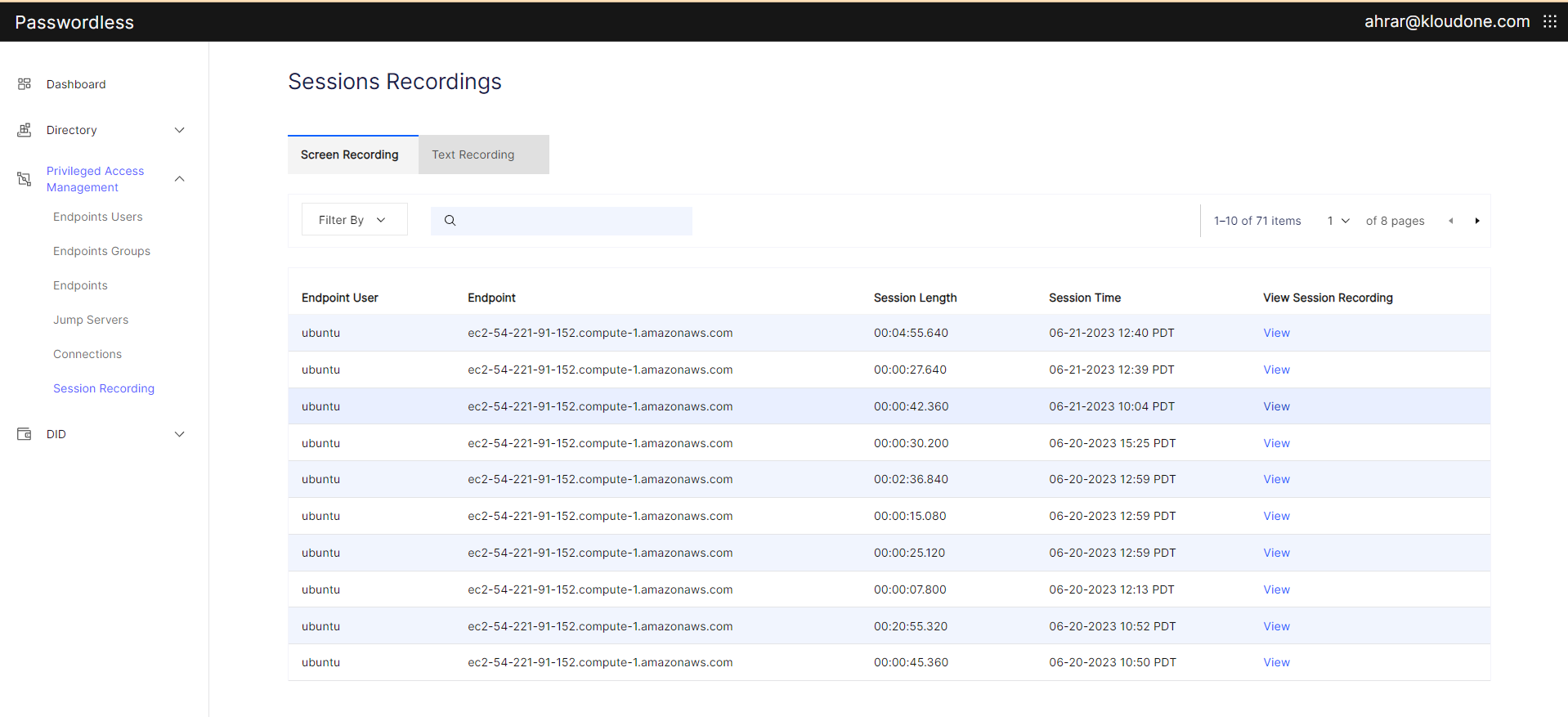Screen dimensions: 1568x717
Task: Open the apps grid menu icon
Action: pyautogui.click(x=1549, y=22)
